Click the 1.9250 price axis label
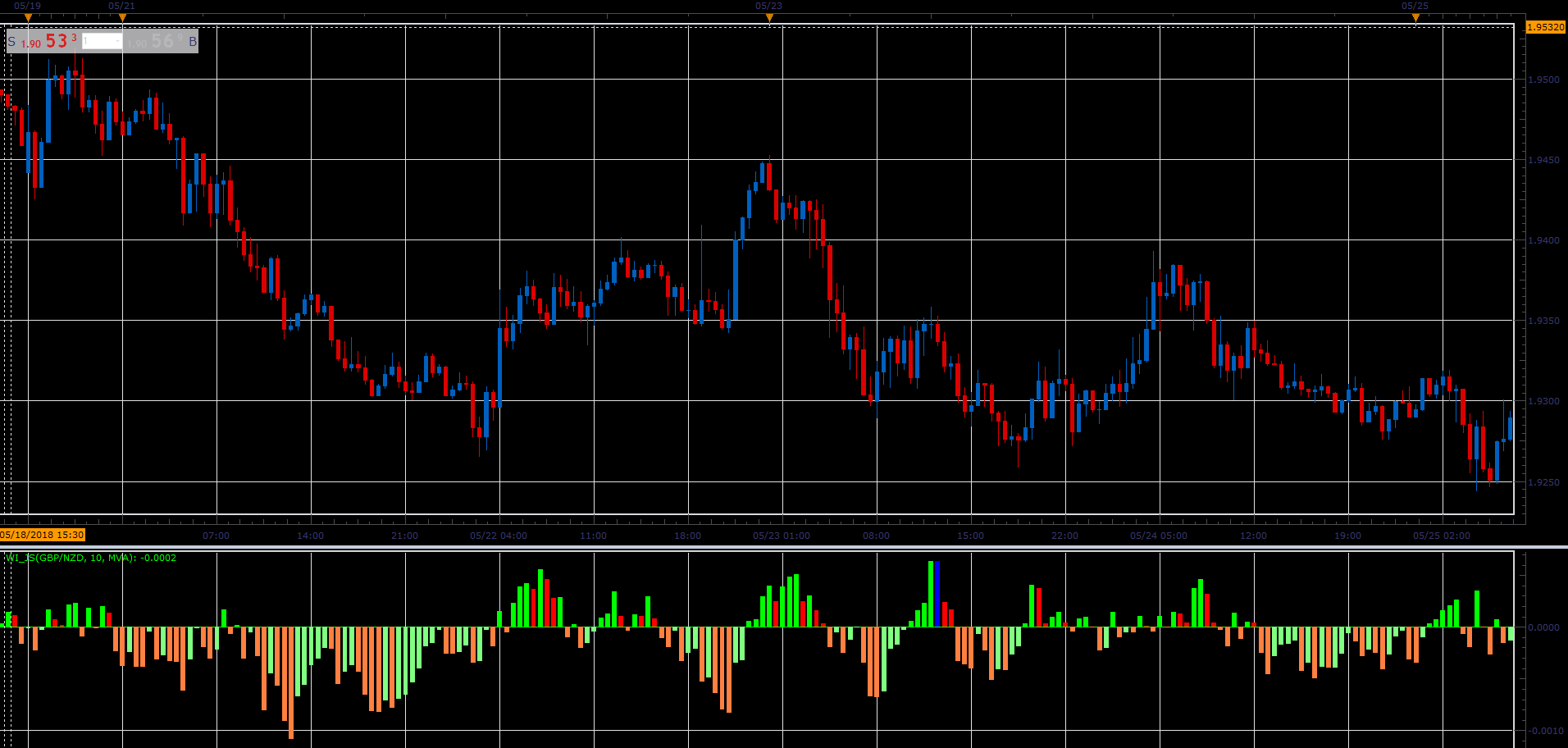Image resolution: width=1568 pixels, height=748 pixels. point(1544,482)
